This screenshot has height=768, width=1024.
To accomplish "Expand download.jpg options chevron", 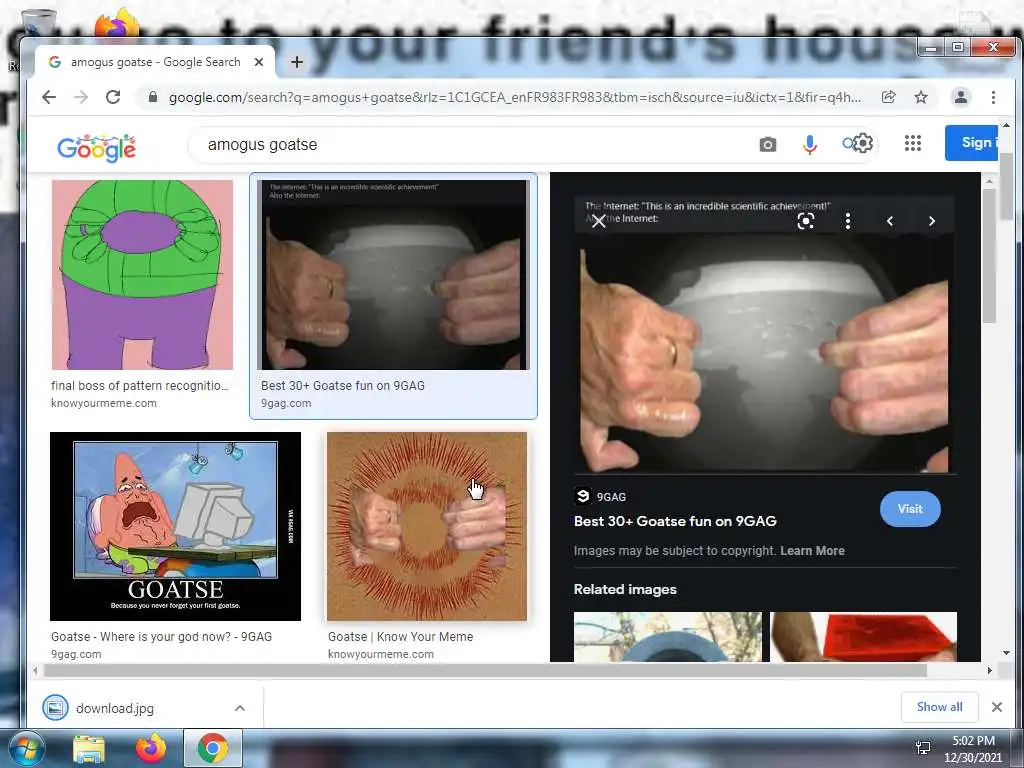I will click(240, 708).
